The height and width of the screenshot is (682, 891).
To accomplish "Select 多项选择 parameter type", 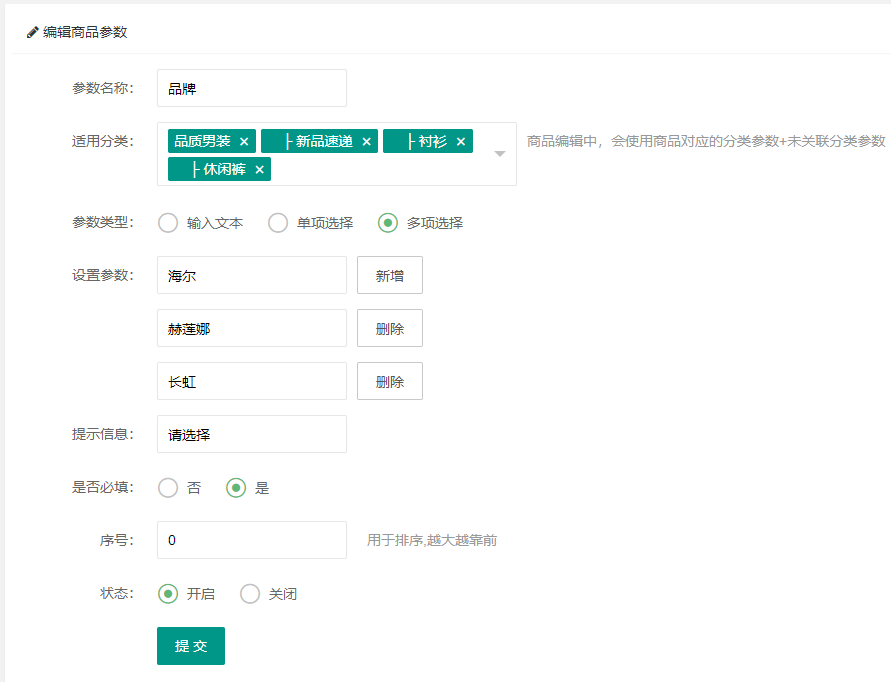I will tap(388, 223).
